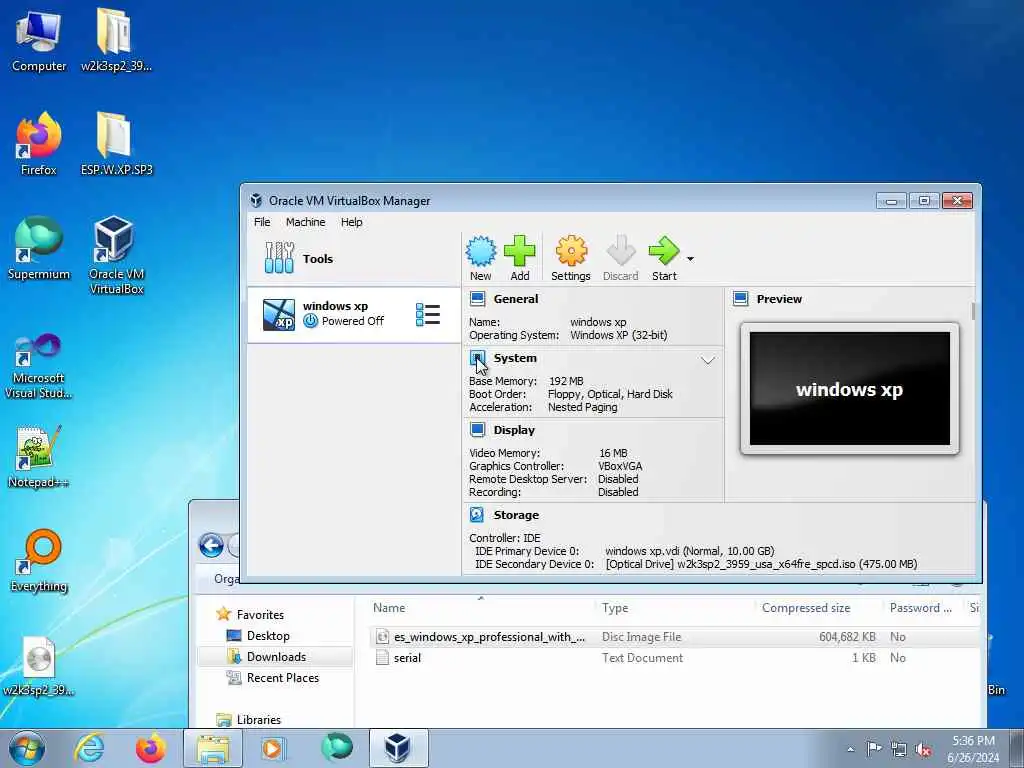Click the Discard toolbar icon
Screen dimensions: 1024x768
pos(620,251)
